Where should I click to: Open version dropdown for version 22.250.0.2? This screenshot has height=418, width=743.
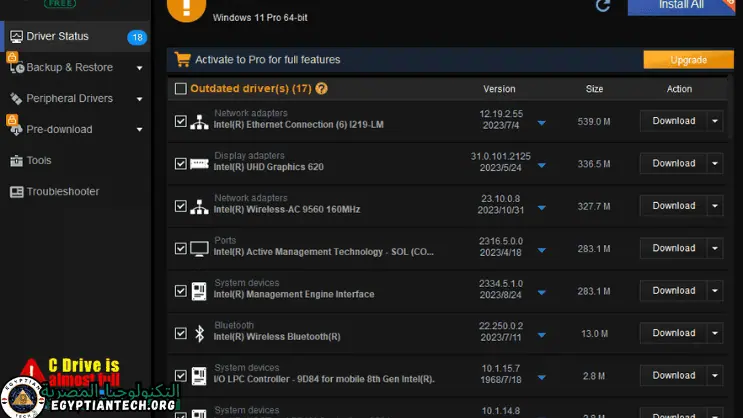click(x=542, y=335)
